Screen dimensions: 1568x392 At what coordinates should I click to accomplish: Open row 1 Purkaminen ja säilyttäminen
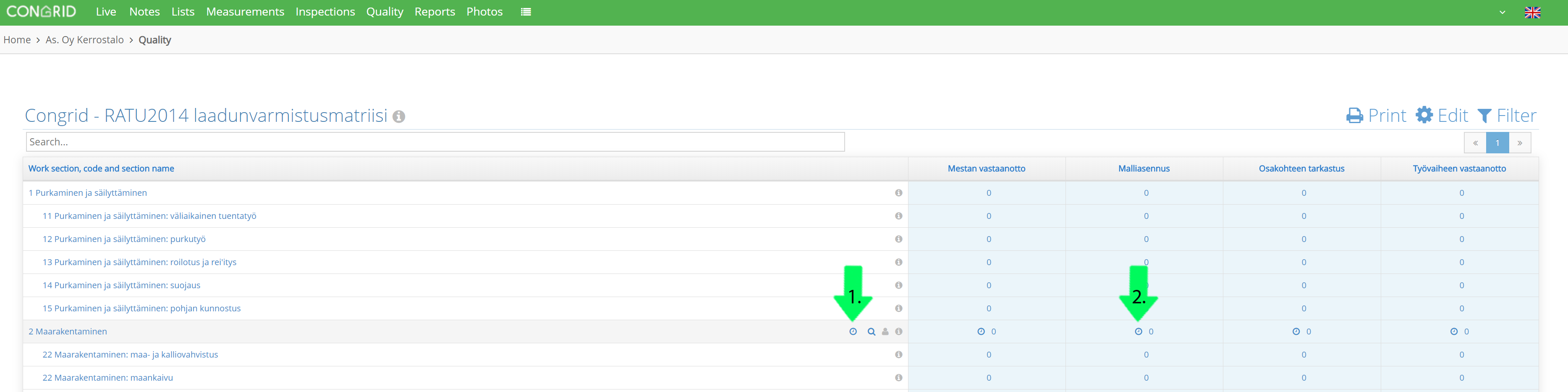[88, 193]
